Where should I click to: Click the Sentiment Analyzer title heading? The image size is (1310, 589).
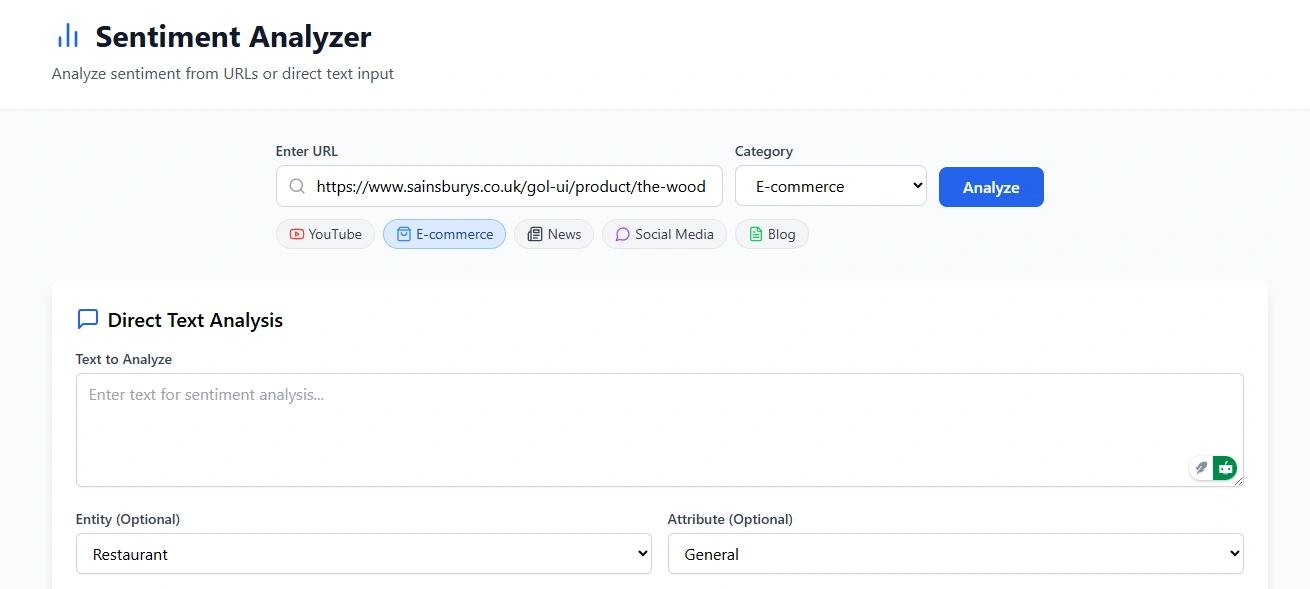tap(233, 37)
